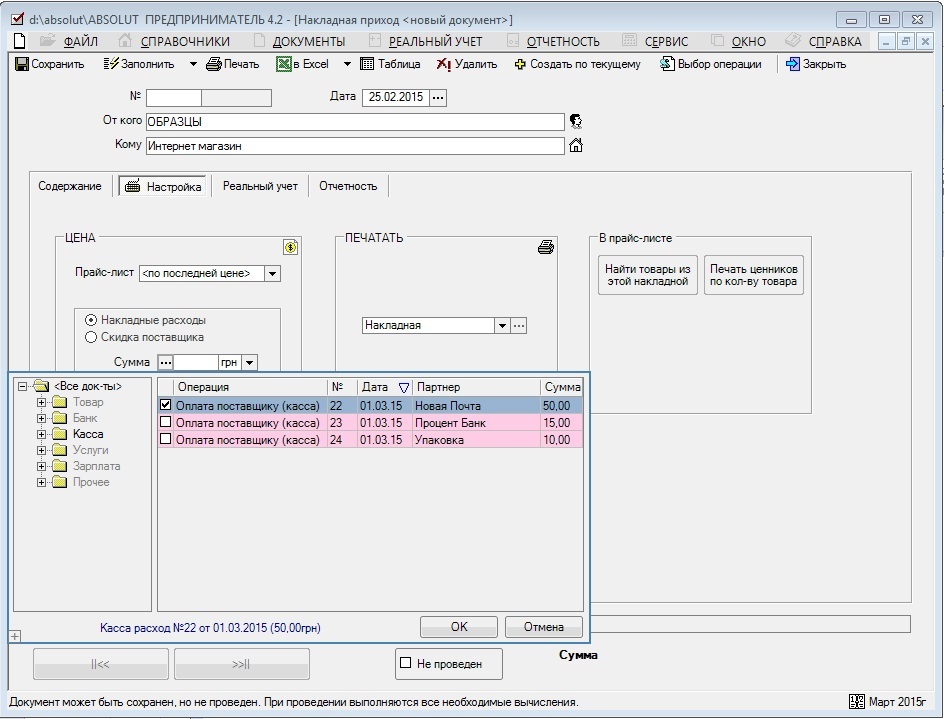Click the Сохранить floppy disk icon
The image size is (944, 719).
[22, 64]
